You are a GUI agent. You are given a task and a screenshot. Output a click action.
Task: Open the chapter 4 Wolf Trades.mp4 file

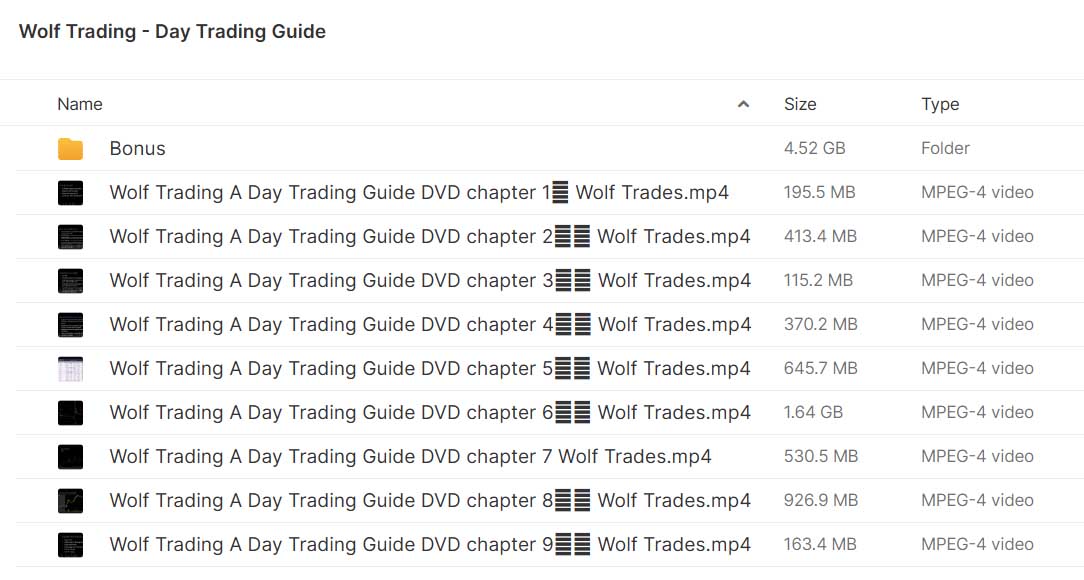click(x=430, y=324)
